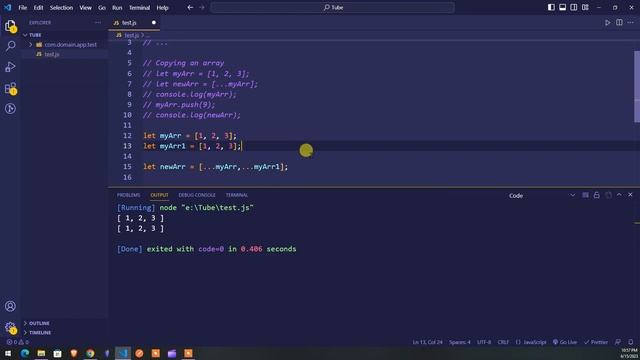Change end of line sequence CRLF

pyautogui.click(x=503, y=342)
